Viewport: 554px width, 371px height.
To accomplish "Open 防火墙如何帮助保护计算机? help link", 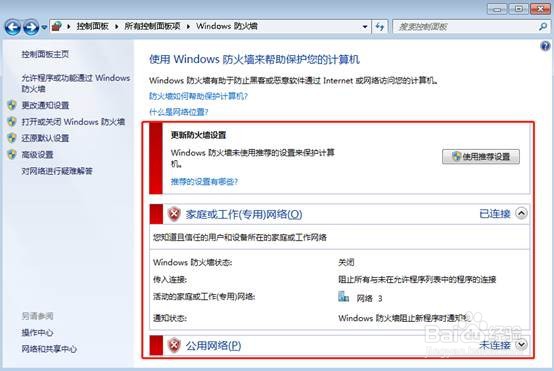I will coord(199,96).
